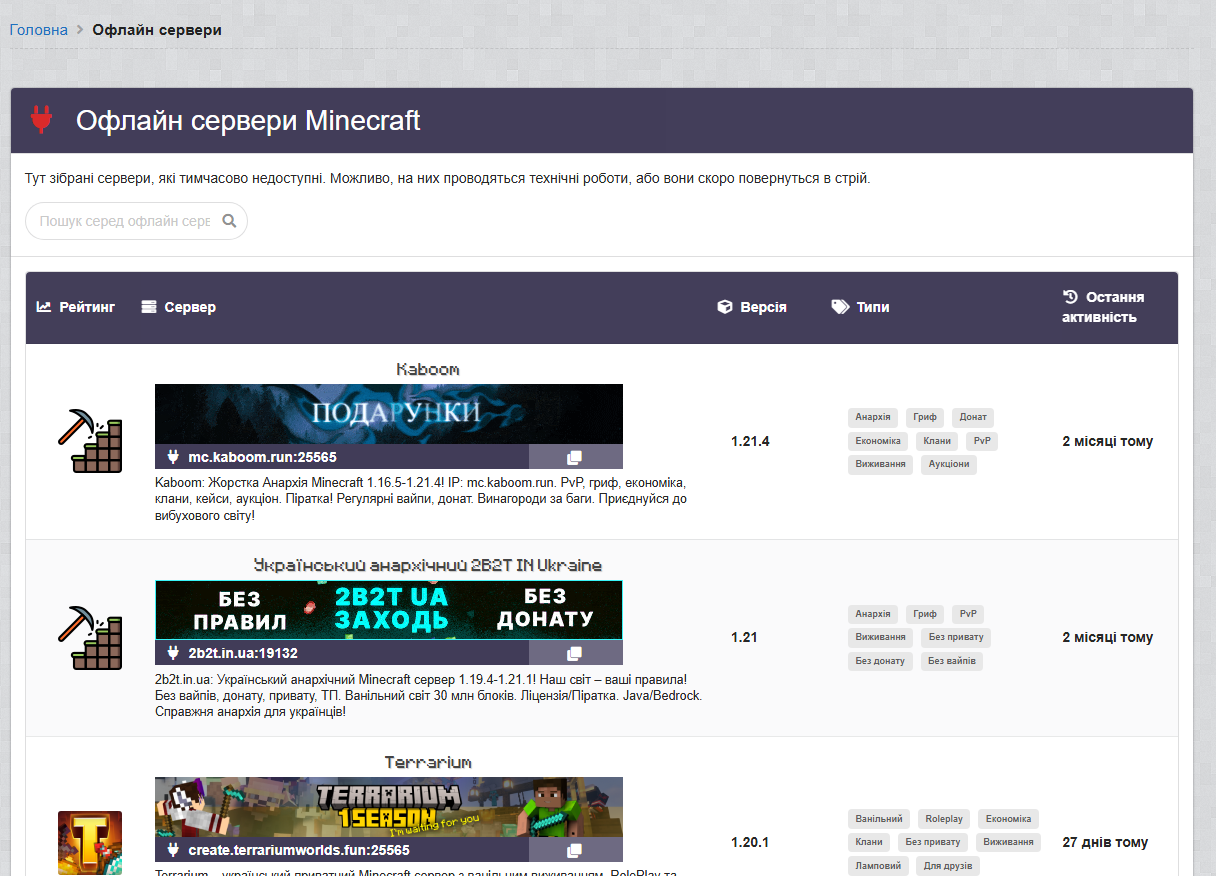
Task: Select the Для друзів tag
Action: [x=947, y=866]
